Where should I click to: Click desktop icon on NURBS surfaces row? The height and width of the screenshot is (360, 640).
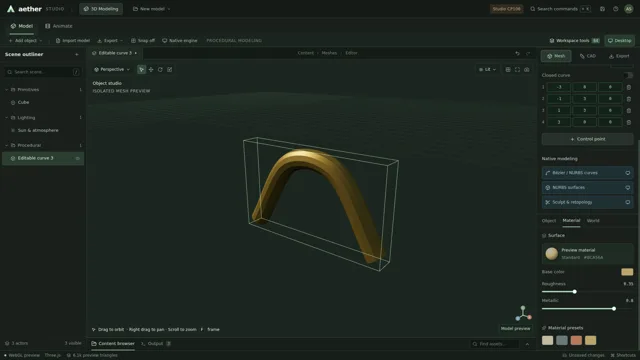pos(628,188)
